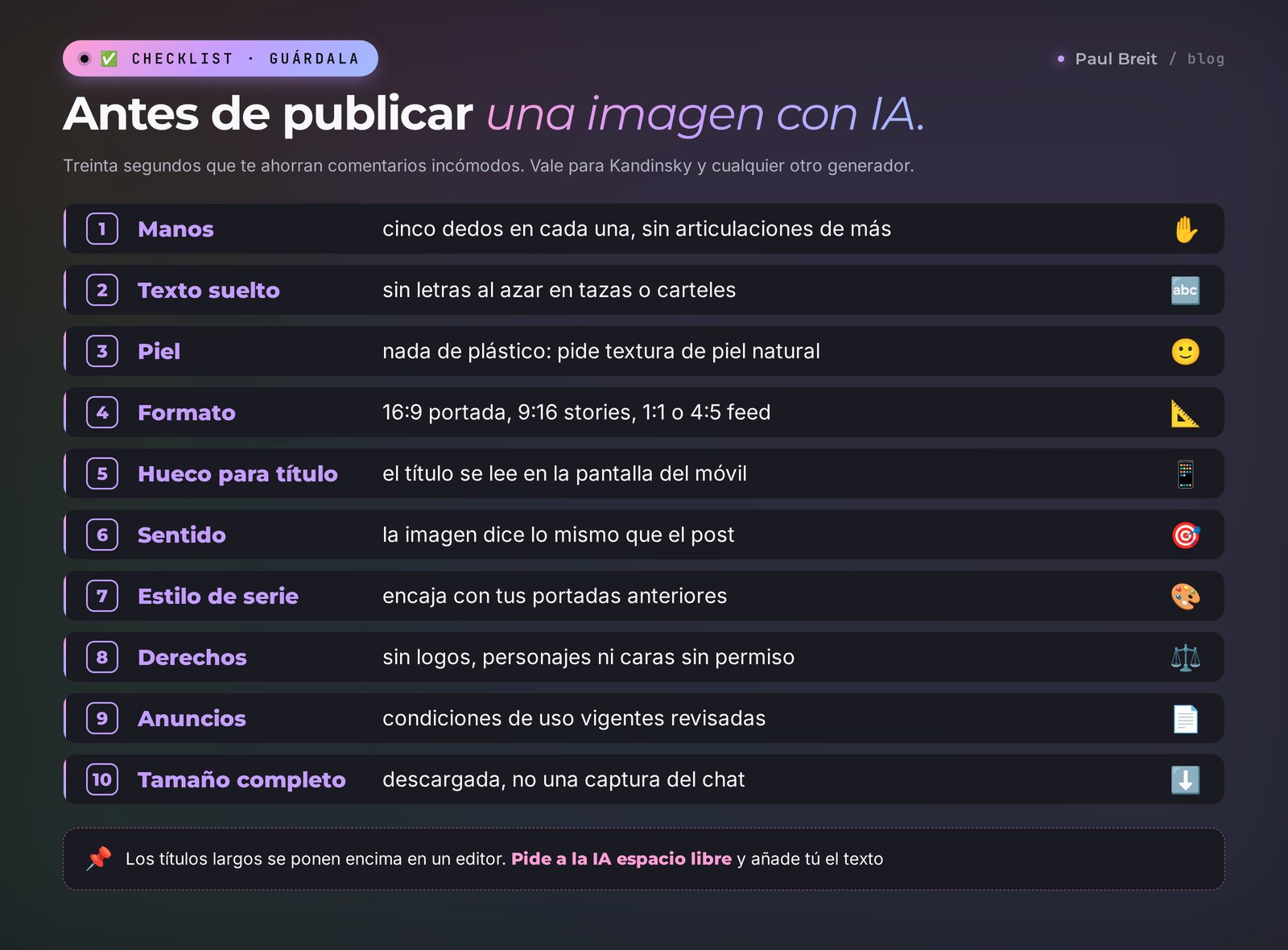Click '16:9 portada, 9:16 stories' description
Image resolution: width=1288 pixels, height=950 pixels.
click(576, 412)
